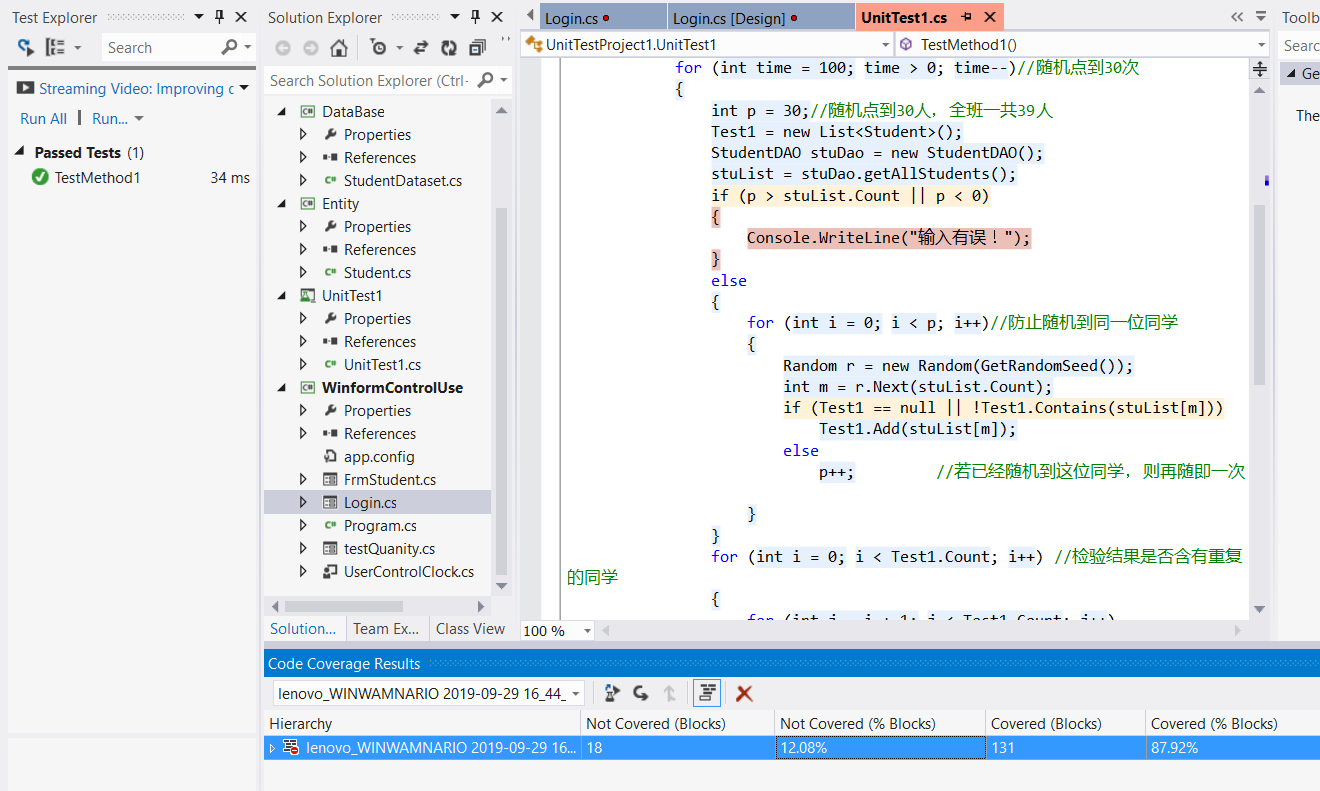
Task: Close the Solution Explorer panel
Action: [x=497, y=17]
